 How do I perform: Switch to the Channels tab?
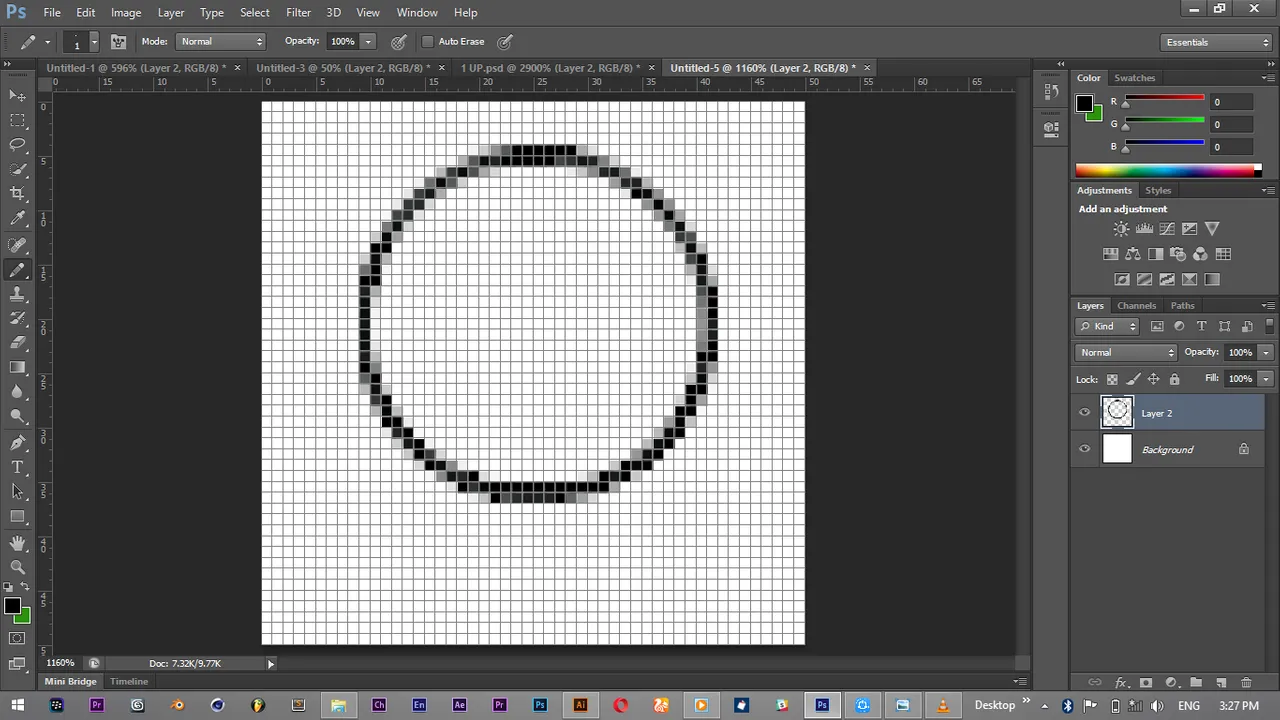pyautogui.click(x=1136, y=306)
